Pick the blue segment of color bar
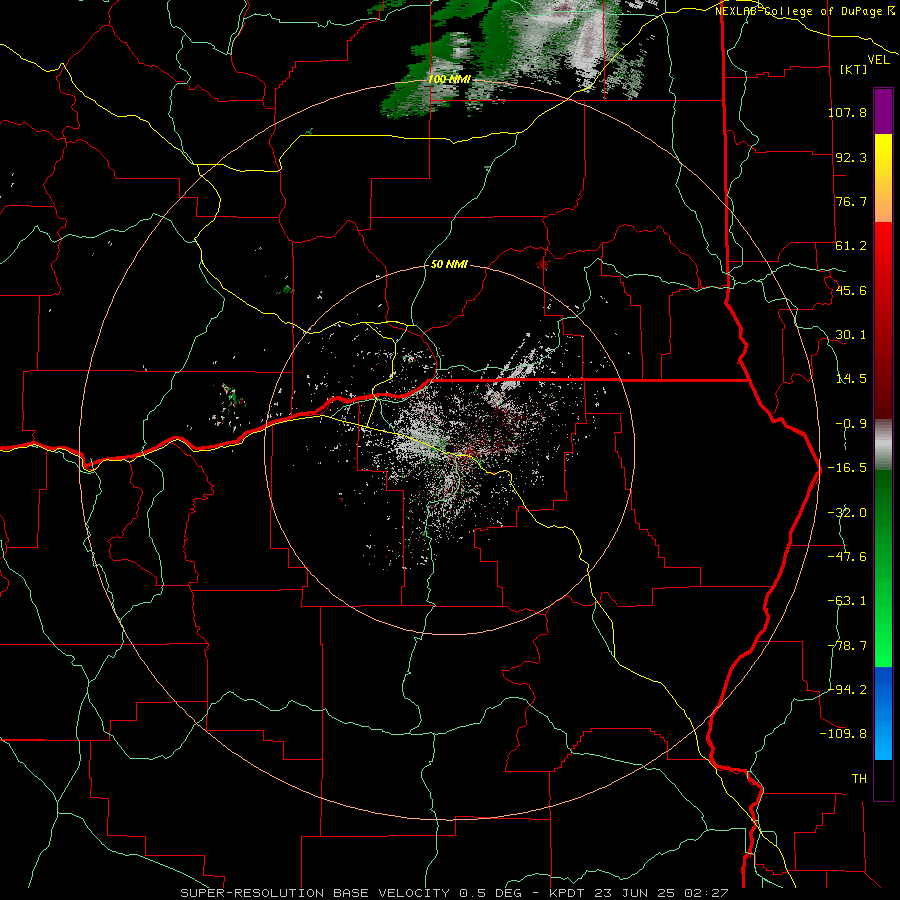This screenshot has height=900, width=900. (883, 713)
